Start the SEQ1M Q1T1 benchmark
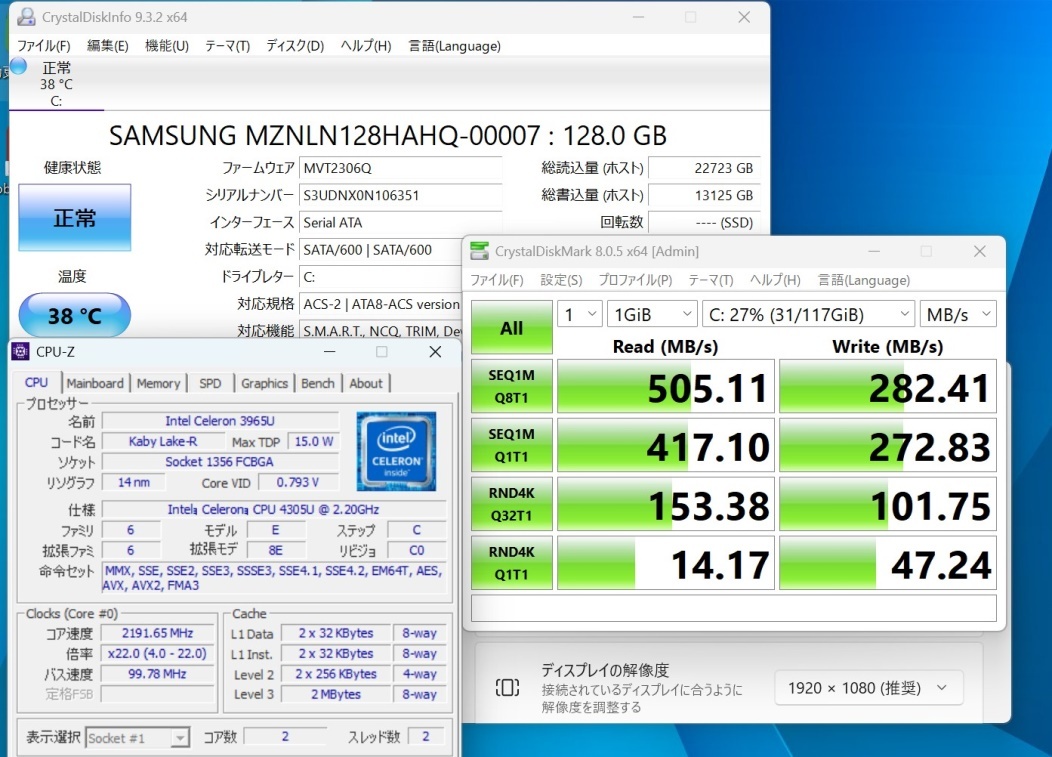The image size is (1052, 757). 511,445
